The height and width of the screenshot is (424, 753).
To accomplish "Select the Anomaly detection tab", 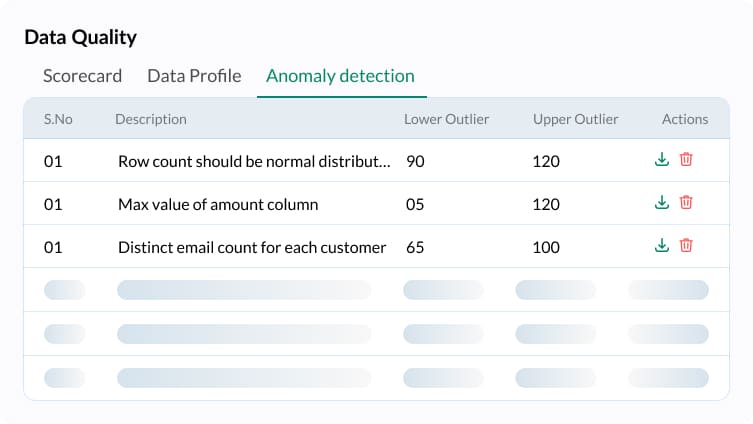I will pyautogui.click(x=340, y=76).
